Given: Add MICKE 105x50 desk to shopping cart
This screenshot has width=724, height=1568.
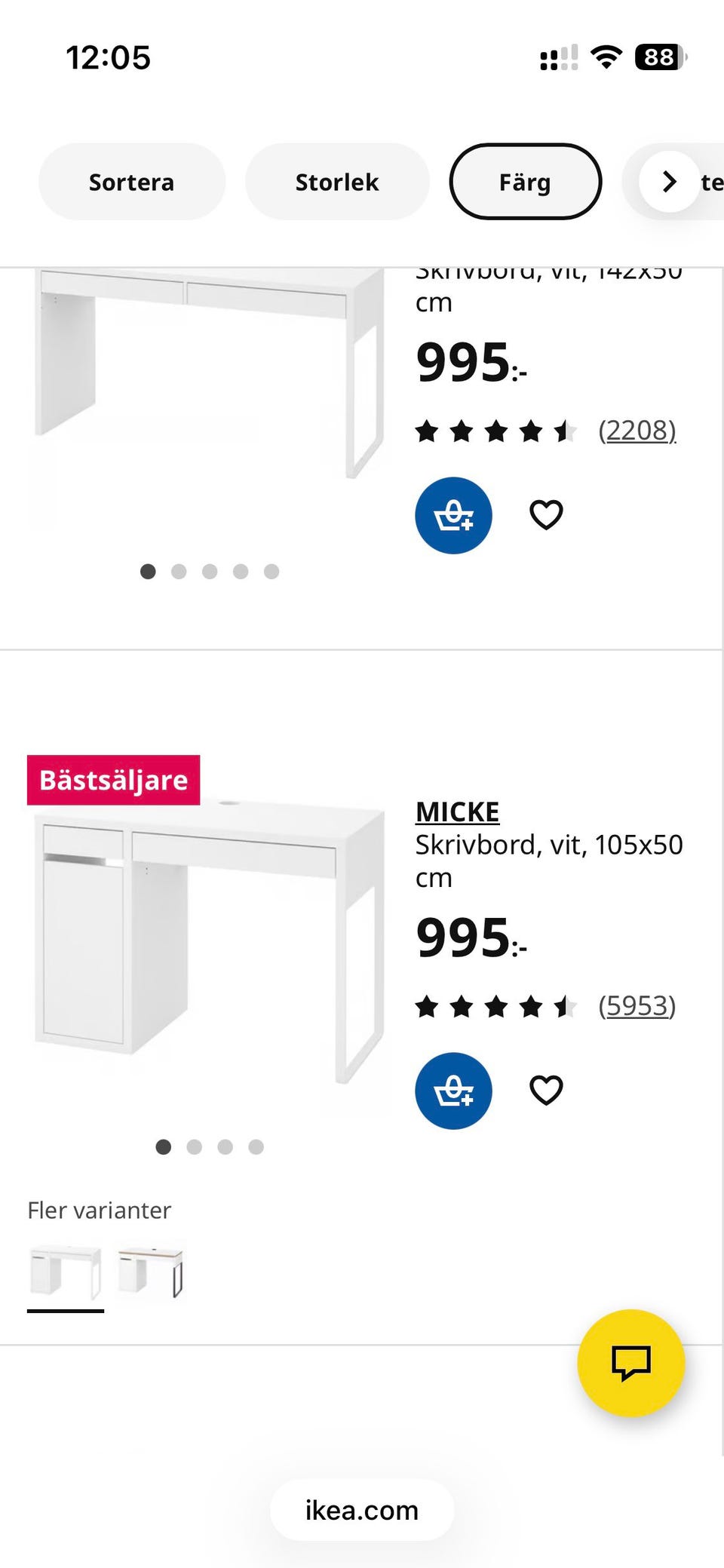Looking at the screenshot, I should pyautogui.click(x=453, y=1091).
